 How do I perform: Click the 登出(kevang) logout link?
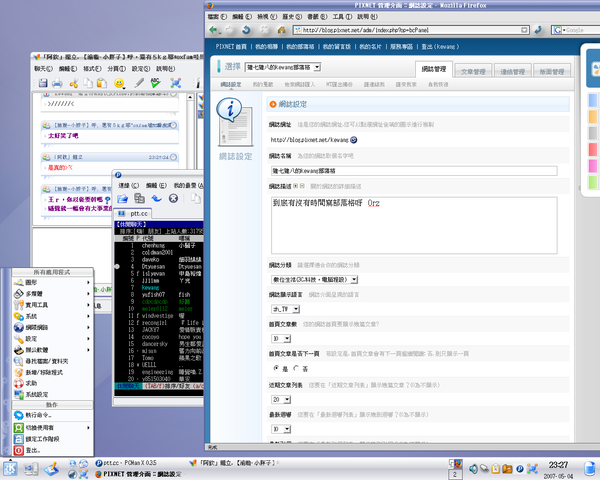point(440,47)
